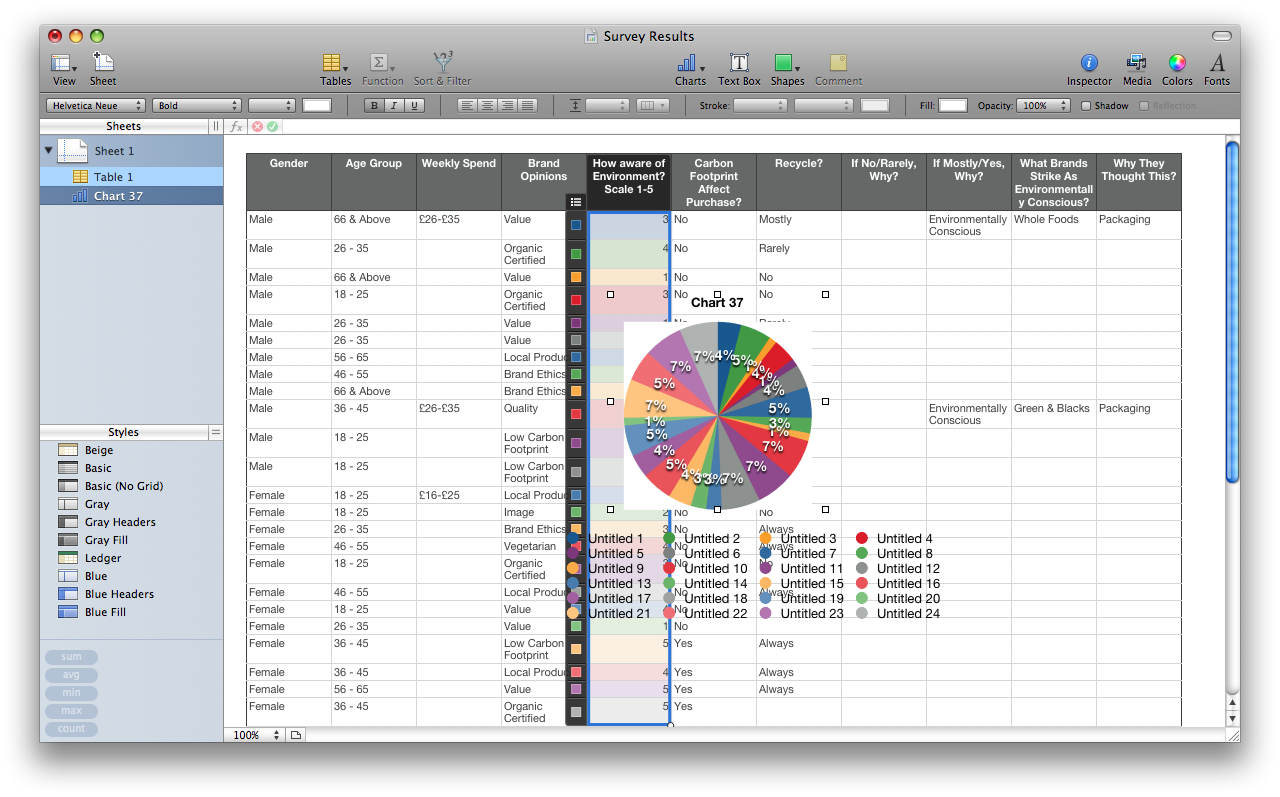Click the Chart 37 title on the chart
This screenshot has width=1280, height=797.
[x=717, y=302]
